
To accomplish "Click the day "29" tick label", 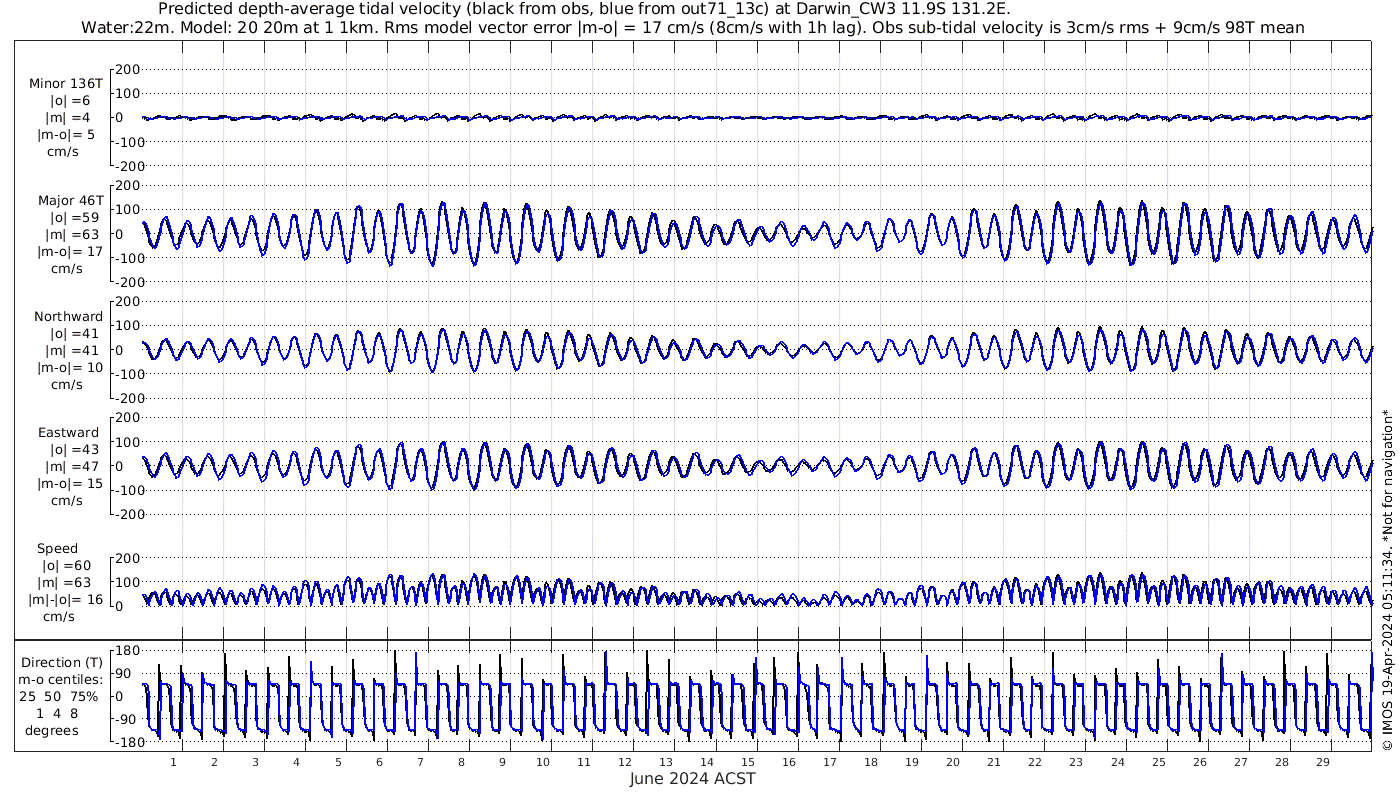I will tap(1322, 762).
